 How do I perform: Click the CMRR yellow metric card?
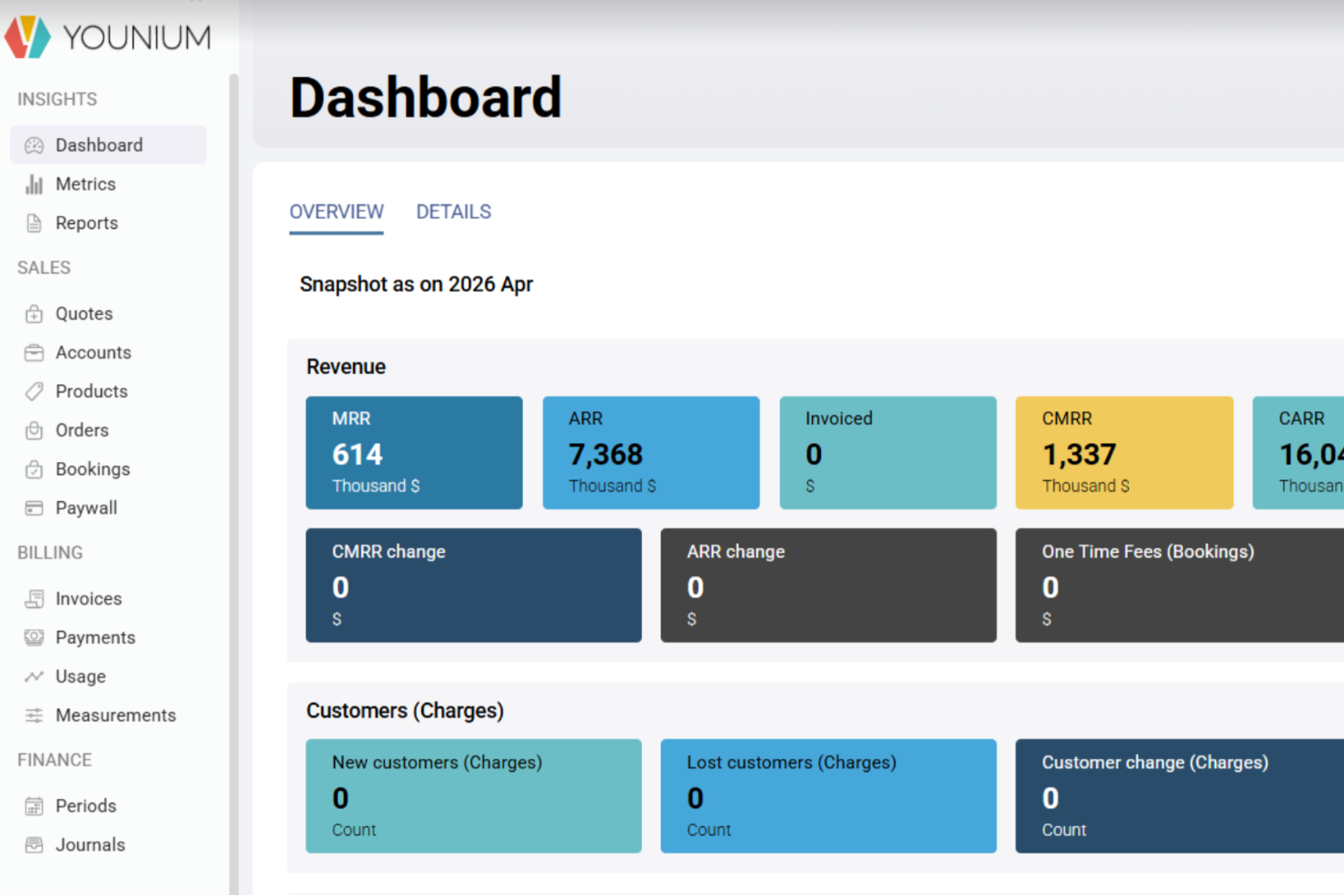(x=1124, y=452)
